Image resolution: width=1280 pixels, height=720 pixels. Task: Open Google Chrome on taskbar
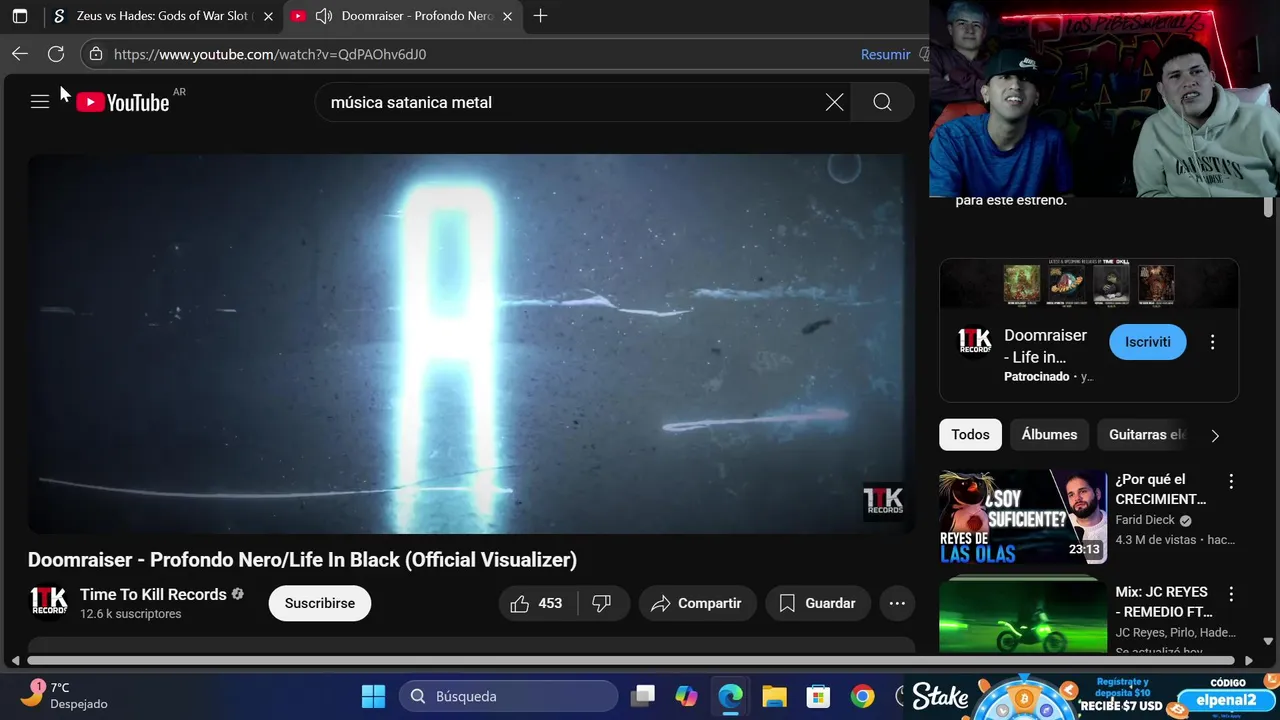(862, 696)
